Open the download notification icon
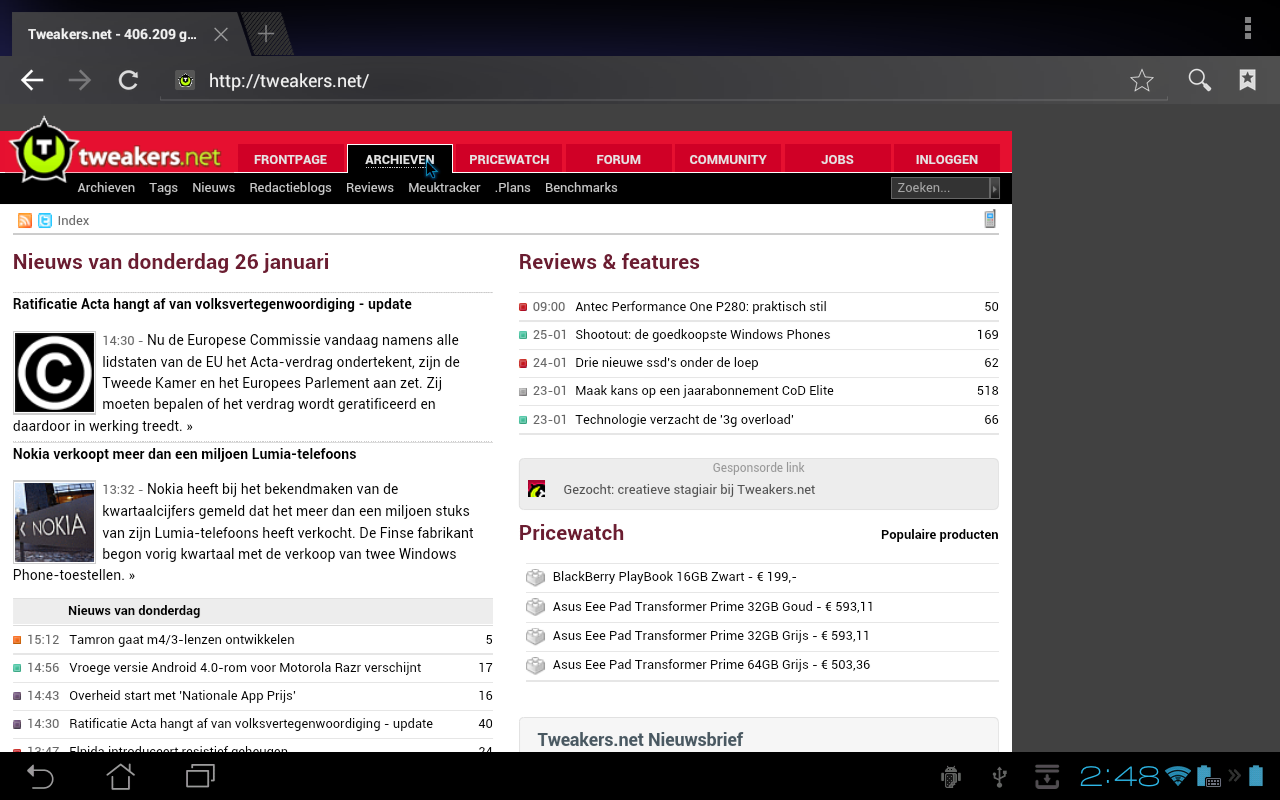1280x800 pixels. [x=1047, y=776]
